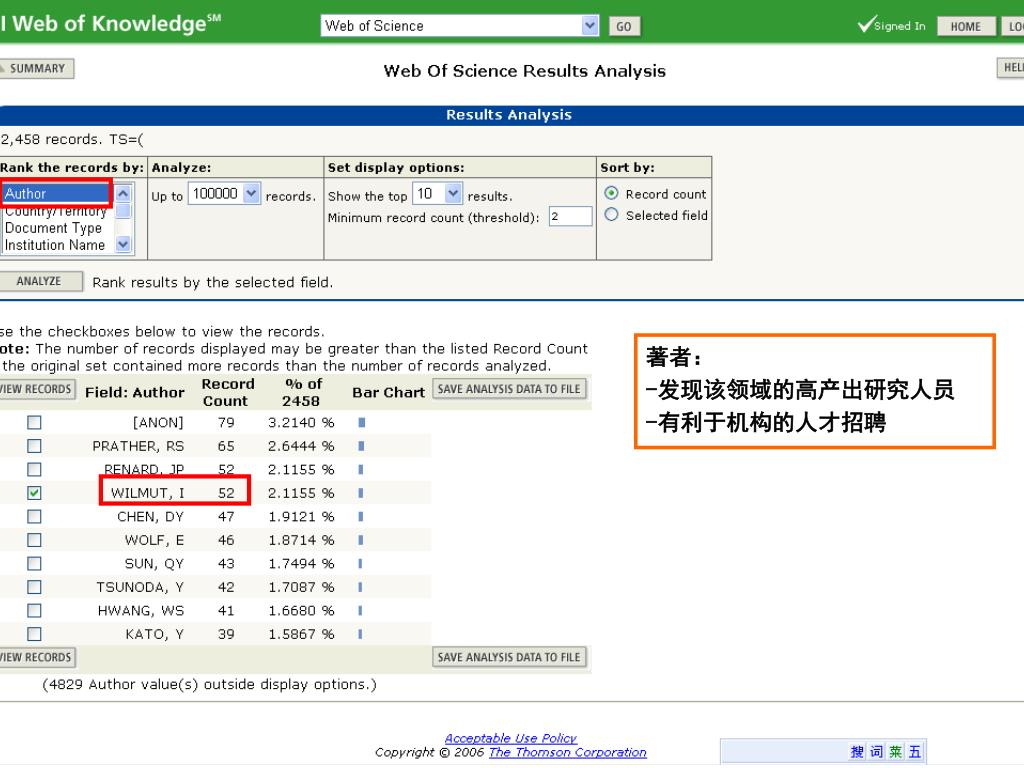Click the HELP button

pyautogui.click(x=1011, y=67)
